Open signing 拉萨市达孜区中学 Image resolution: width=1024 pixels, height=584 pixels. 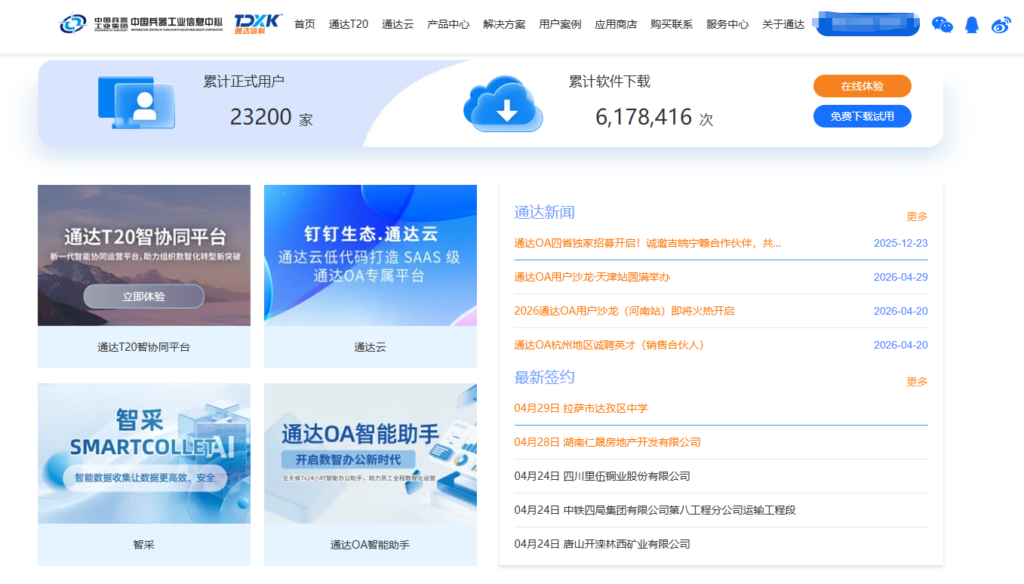(581, 408)
